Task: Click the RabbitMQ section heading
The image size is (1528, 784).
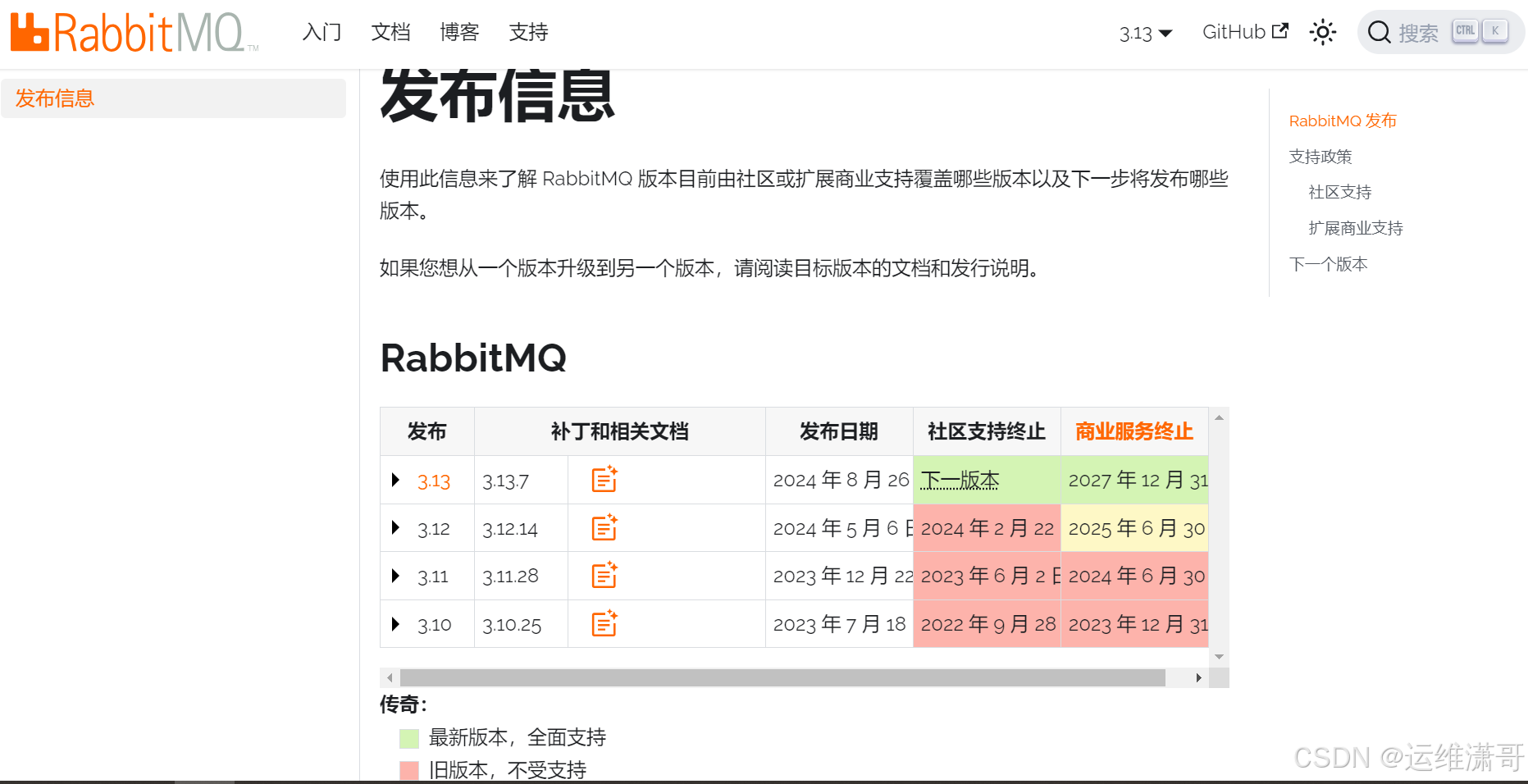Action: point(473,358)
